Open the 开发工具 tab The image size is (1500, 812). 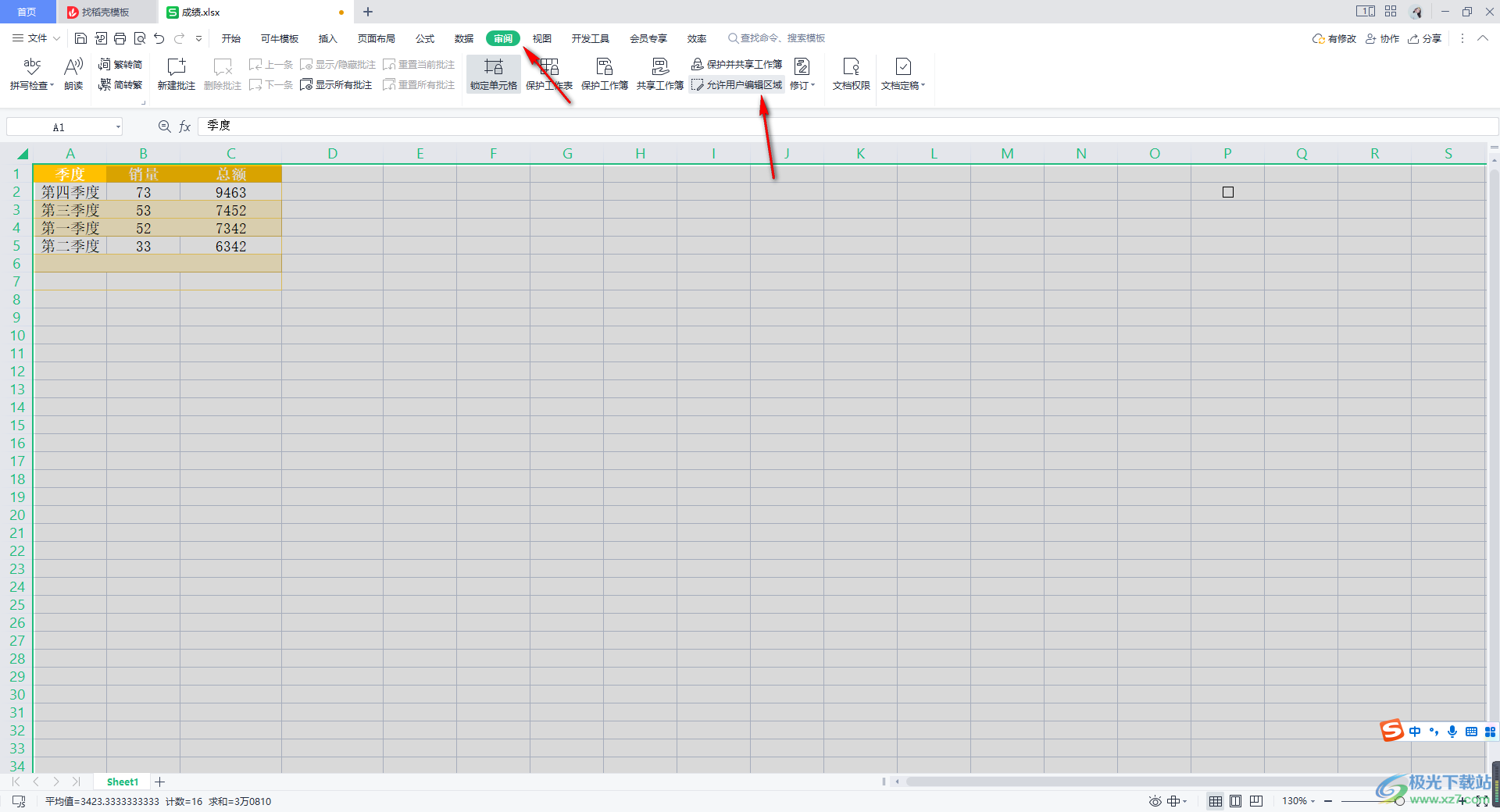click(591, 38)
